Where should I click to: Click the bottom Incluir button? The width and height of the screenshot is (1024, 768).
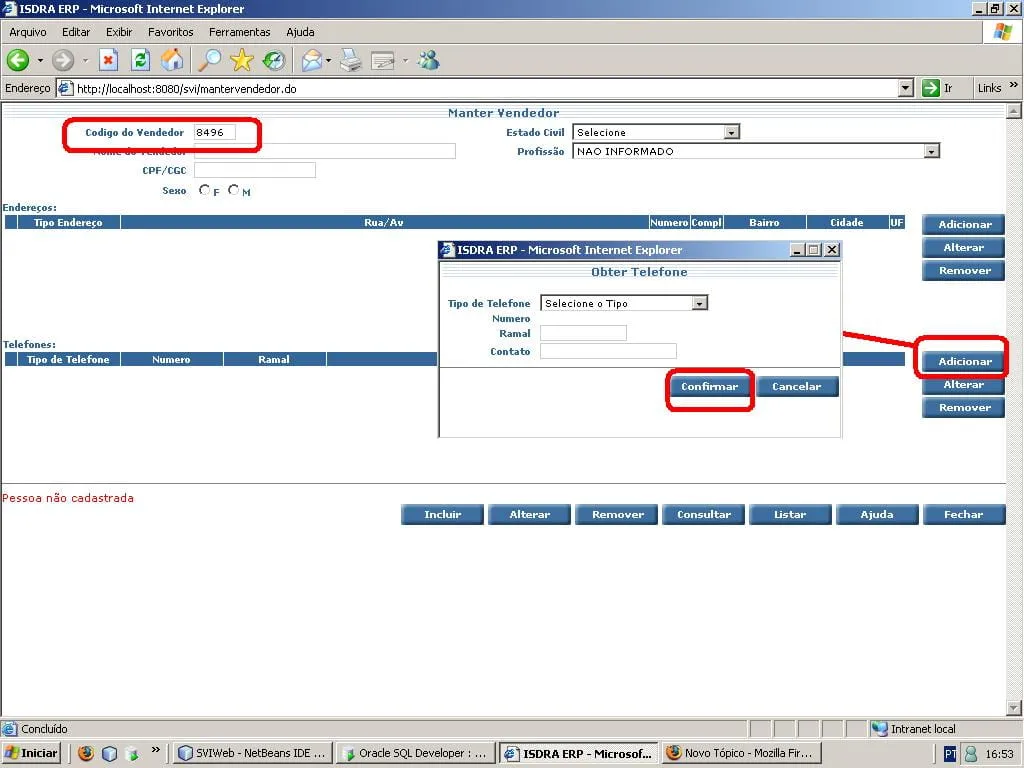point(443,515)
